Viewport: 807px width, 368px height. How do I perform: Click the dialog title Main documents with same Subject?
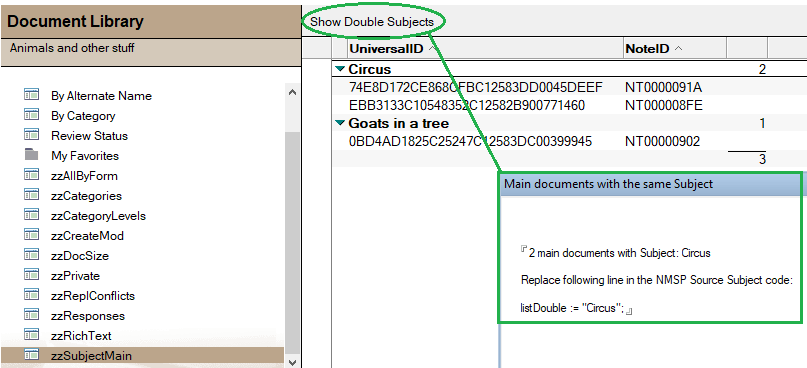(608, 184)
